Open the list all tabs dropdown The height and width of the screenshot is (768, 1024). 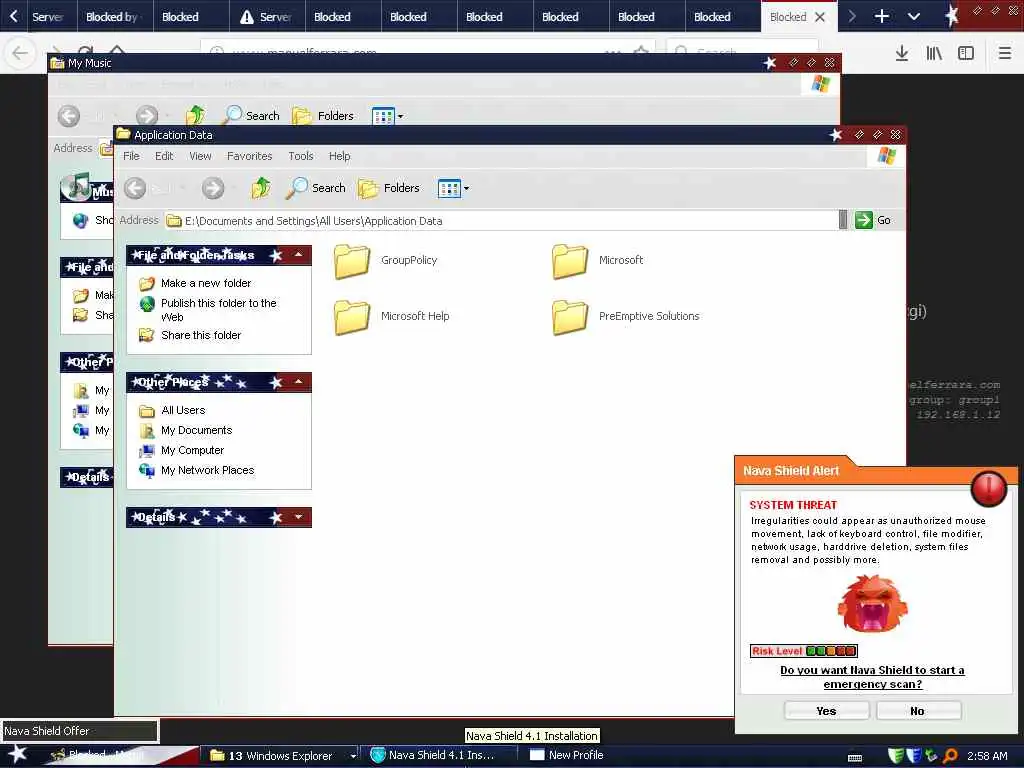point(914,16)
